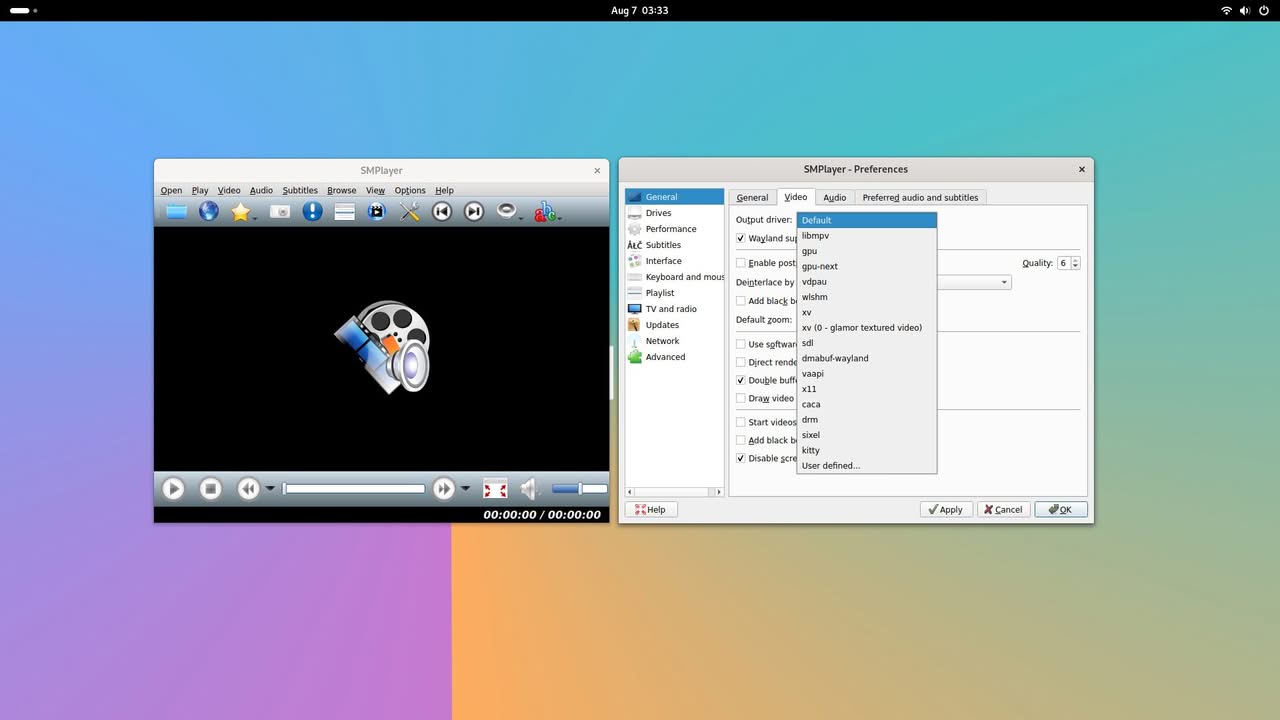Open the Video menu in menu bar

tap(229, 190)
